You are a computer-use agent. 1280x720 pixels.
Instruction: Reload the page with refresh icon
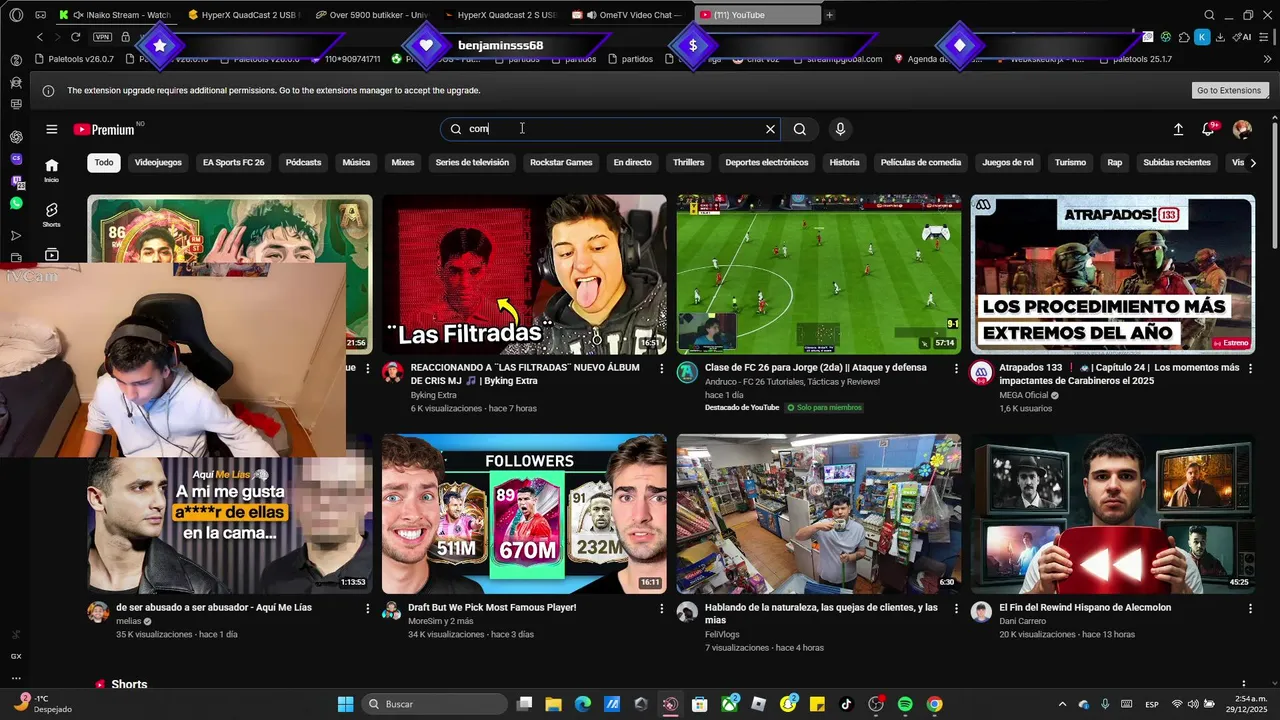(75, 37)
